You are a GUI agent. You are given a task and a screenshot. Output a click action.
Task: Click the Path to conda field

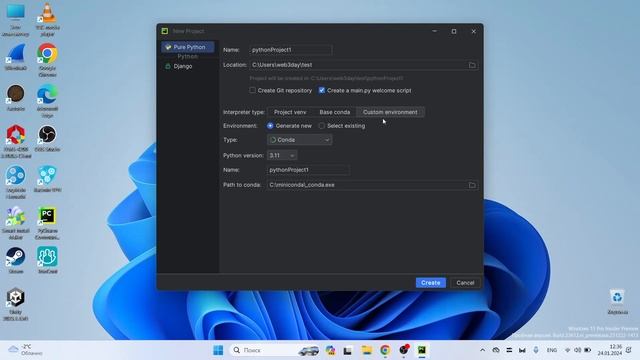pyautogui.click(x=367, y=185)
